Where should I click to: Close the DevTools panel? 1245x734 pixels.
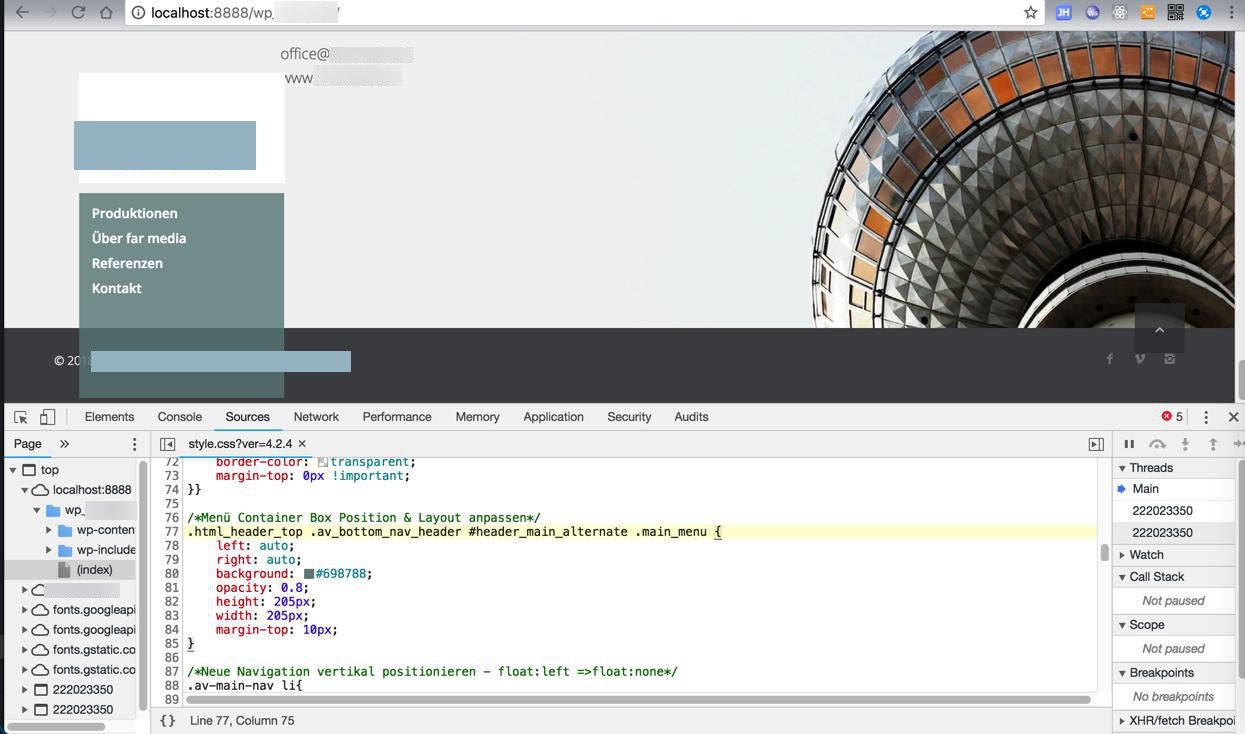tap(1233, 417)
